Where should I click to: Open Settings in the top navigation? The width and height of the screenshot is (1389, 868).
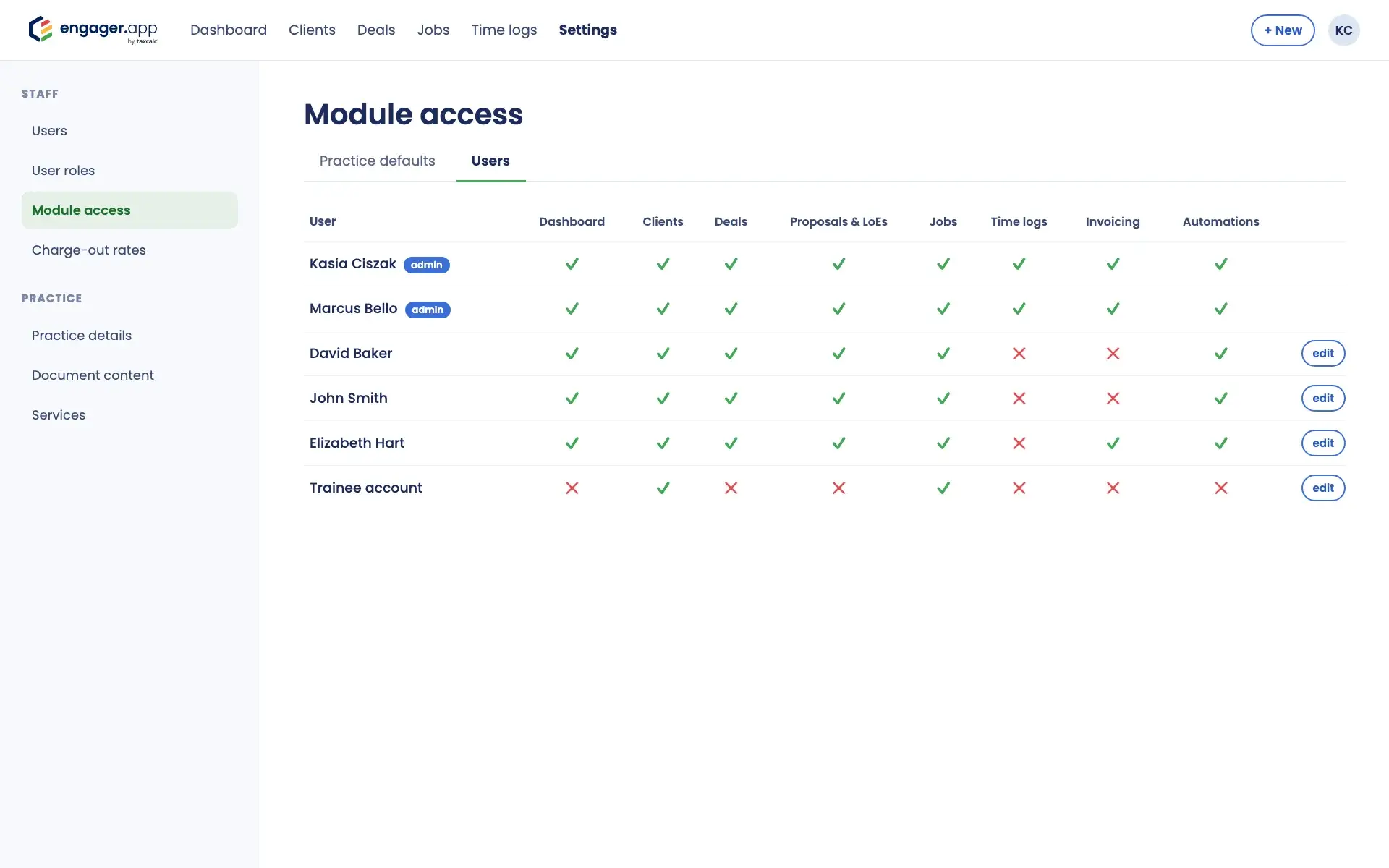[587, 30]
